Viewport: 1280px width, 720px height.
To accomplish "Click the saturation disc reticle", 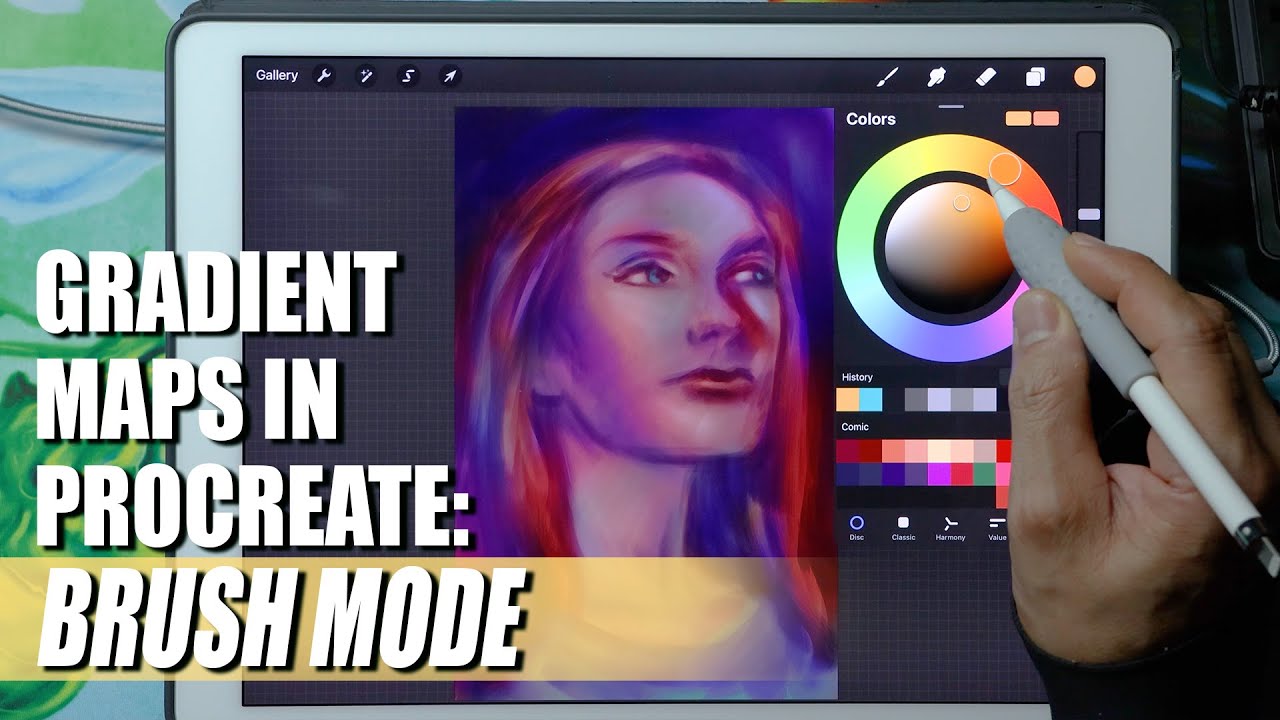I will point(961,203).
